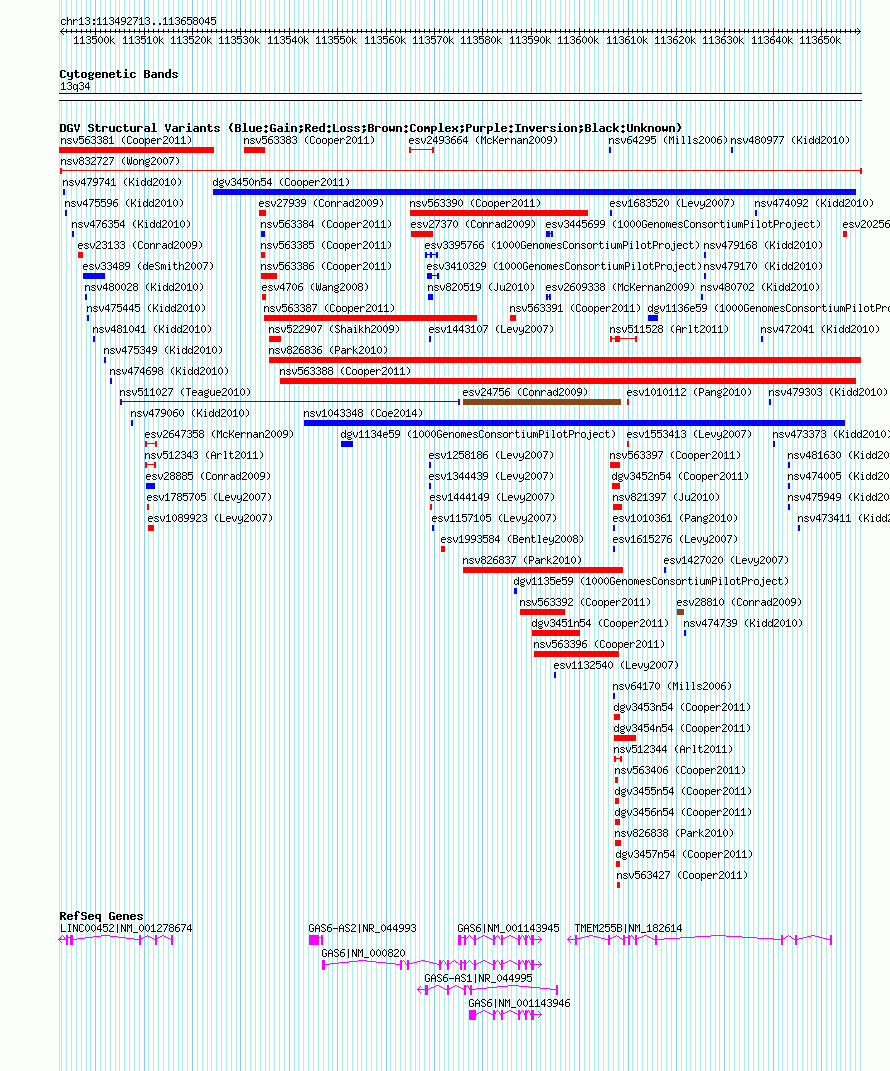Click the RefSeq Genes track title
The image size is (890, 1071).
pos(101,917)
